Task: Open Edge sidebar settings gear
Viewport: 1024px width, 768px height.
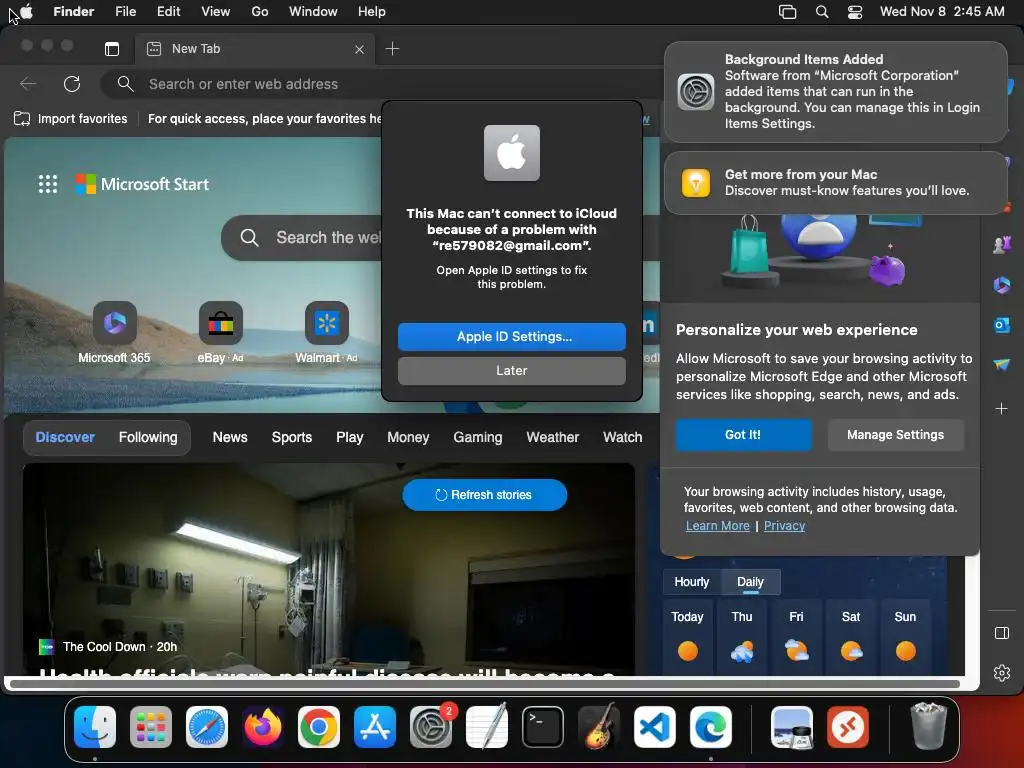Action: coord(1002,673)
